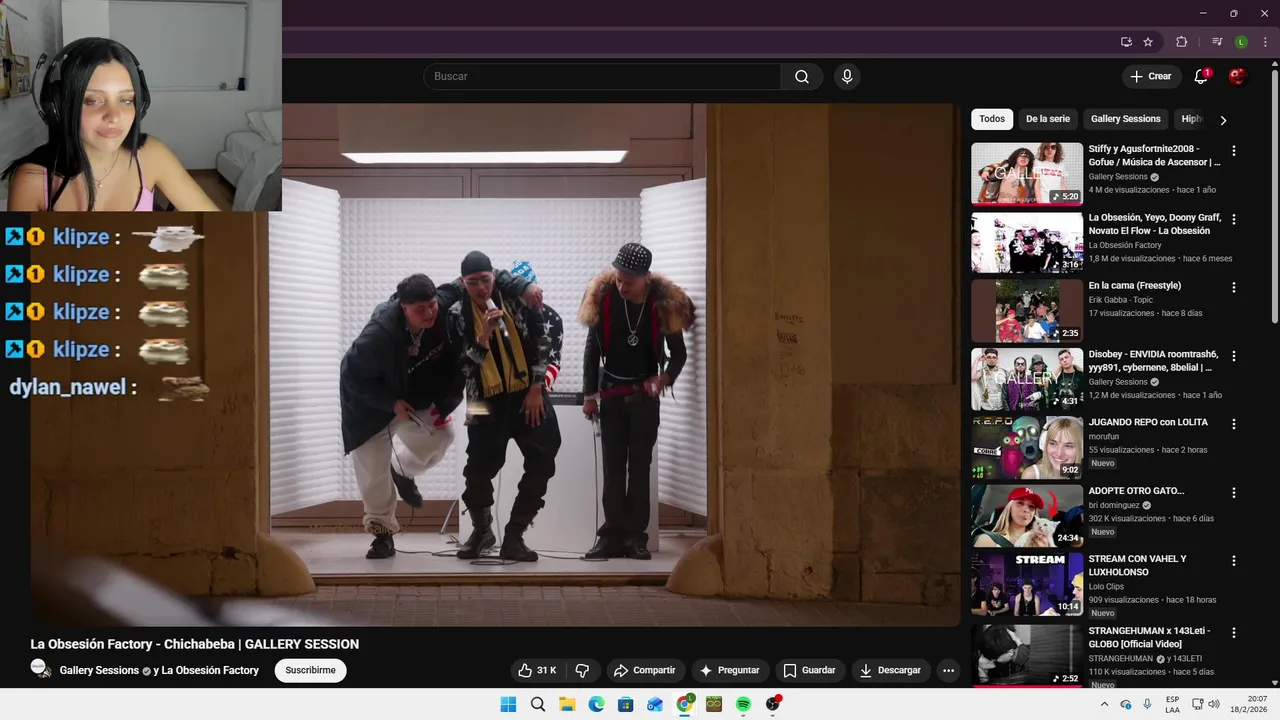This screenshot has height=720, width=1280.
Task: Show more filter chips with right arrow
Action: coord(1223,120)
